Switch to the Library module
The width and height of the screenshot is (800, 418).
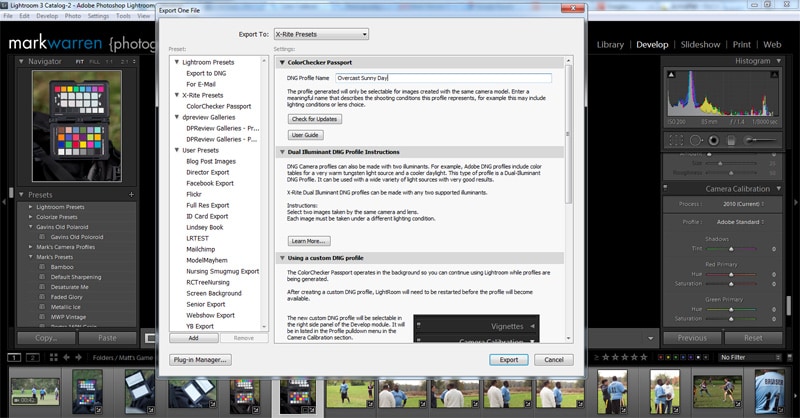point(610,44)
